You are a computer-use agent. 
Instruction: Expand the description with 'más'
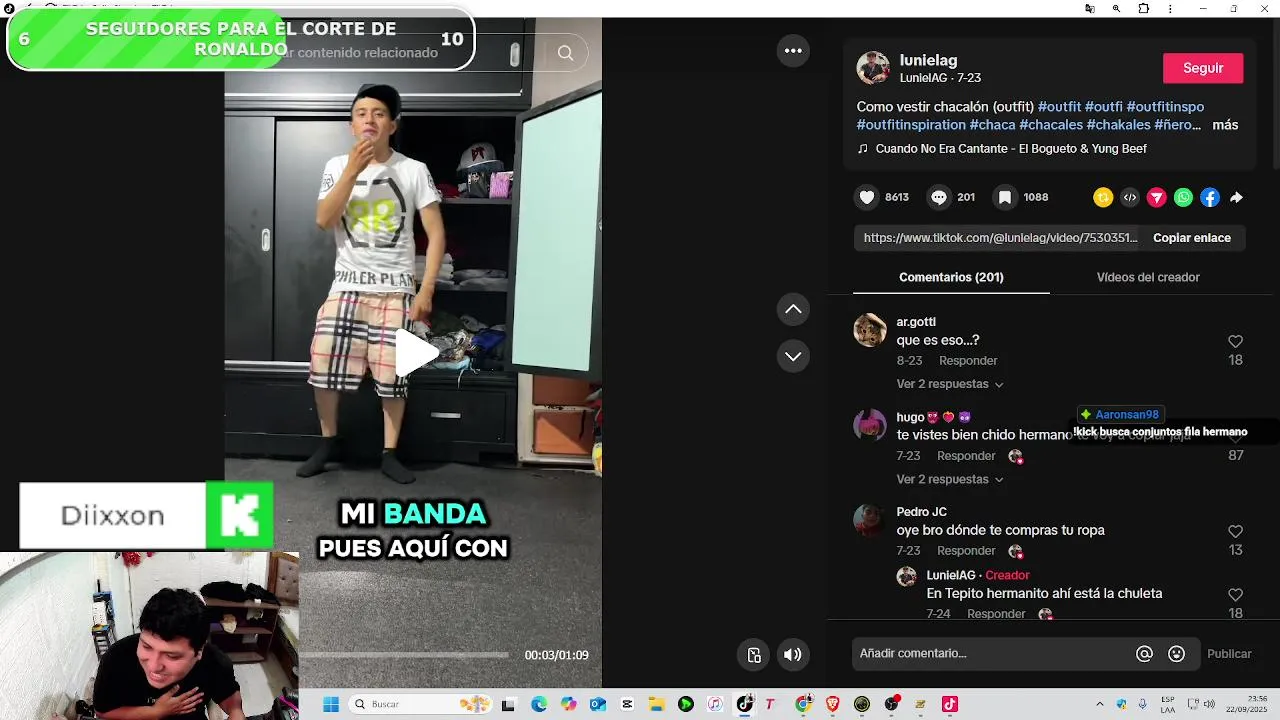[x=1225, y=125]
